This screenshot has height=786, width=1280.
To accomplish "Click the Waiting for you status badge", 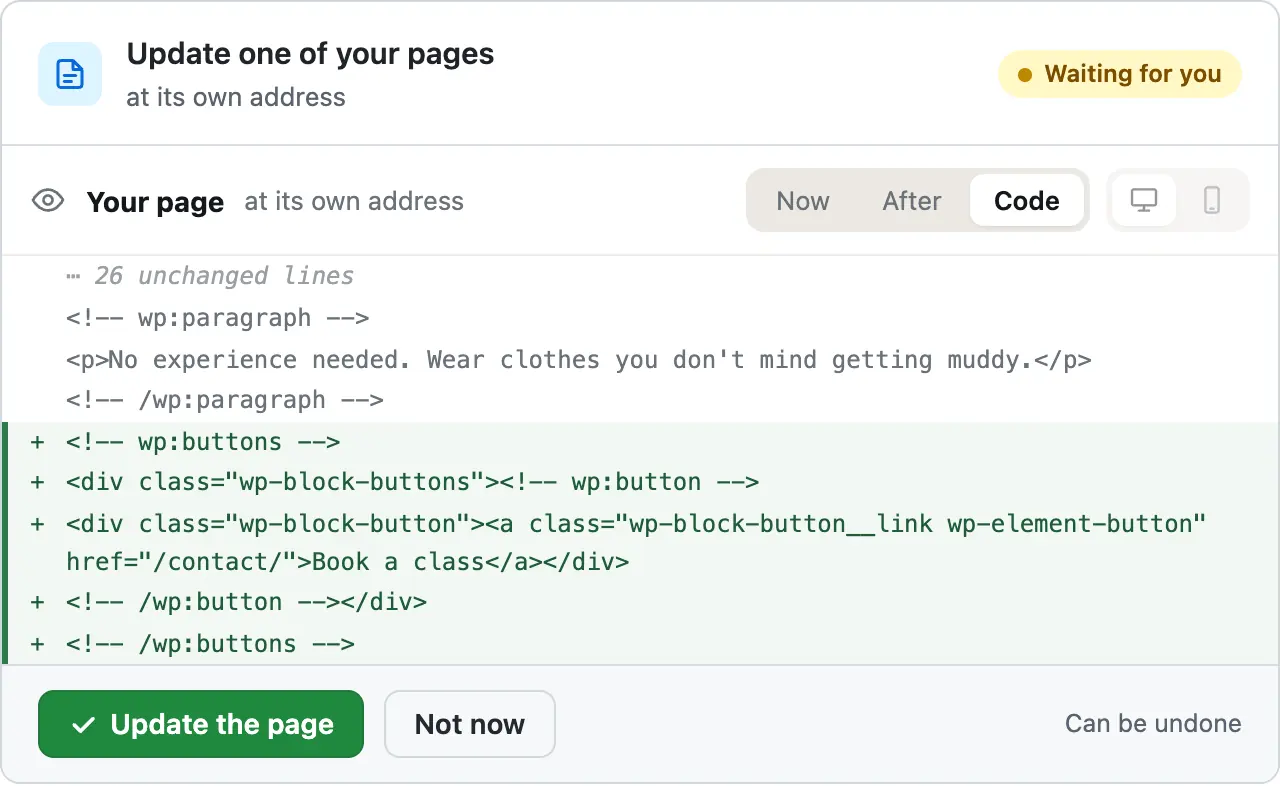I will (x=1120, y=74).
